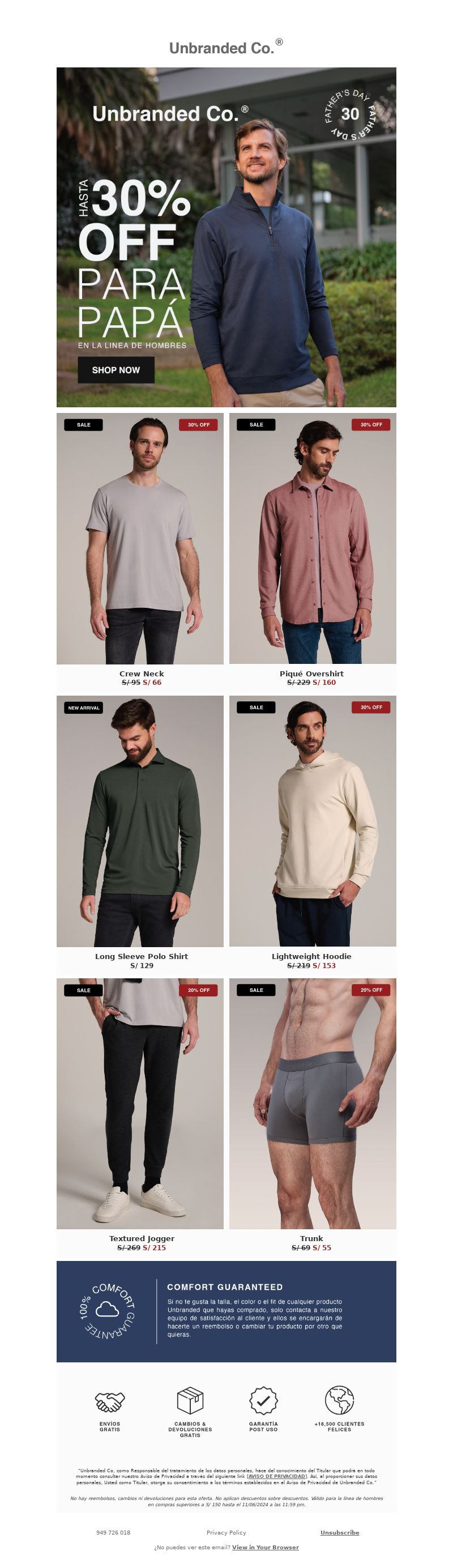The image size is (453, 1568).
Task: Open the View in Your Browser link
Action: (x=265, y=1546)
